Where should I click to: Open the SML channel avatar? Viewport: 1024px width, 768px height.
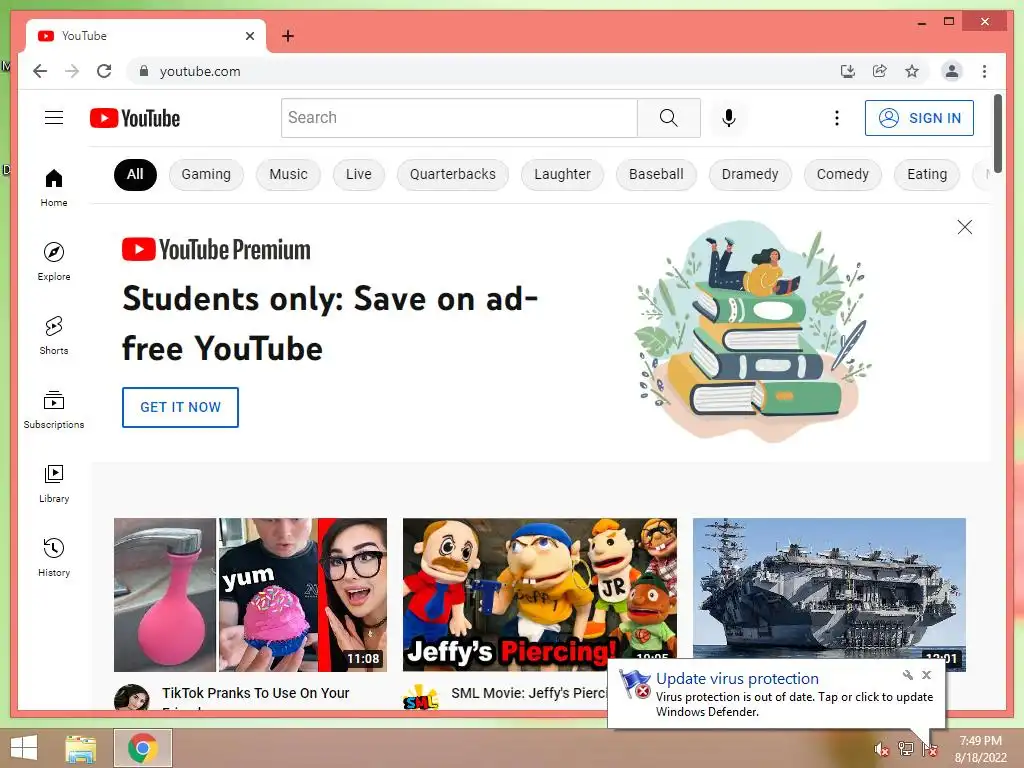click(x=421, y=697)
